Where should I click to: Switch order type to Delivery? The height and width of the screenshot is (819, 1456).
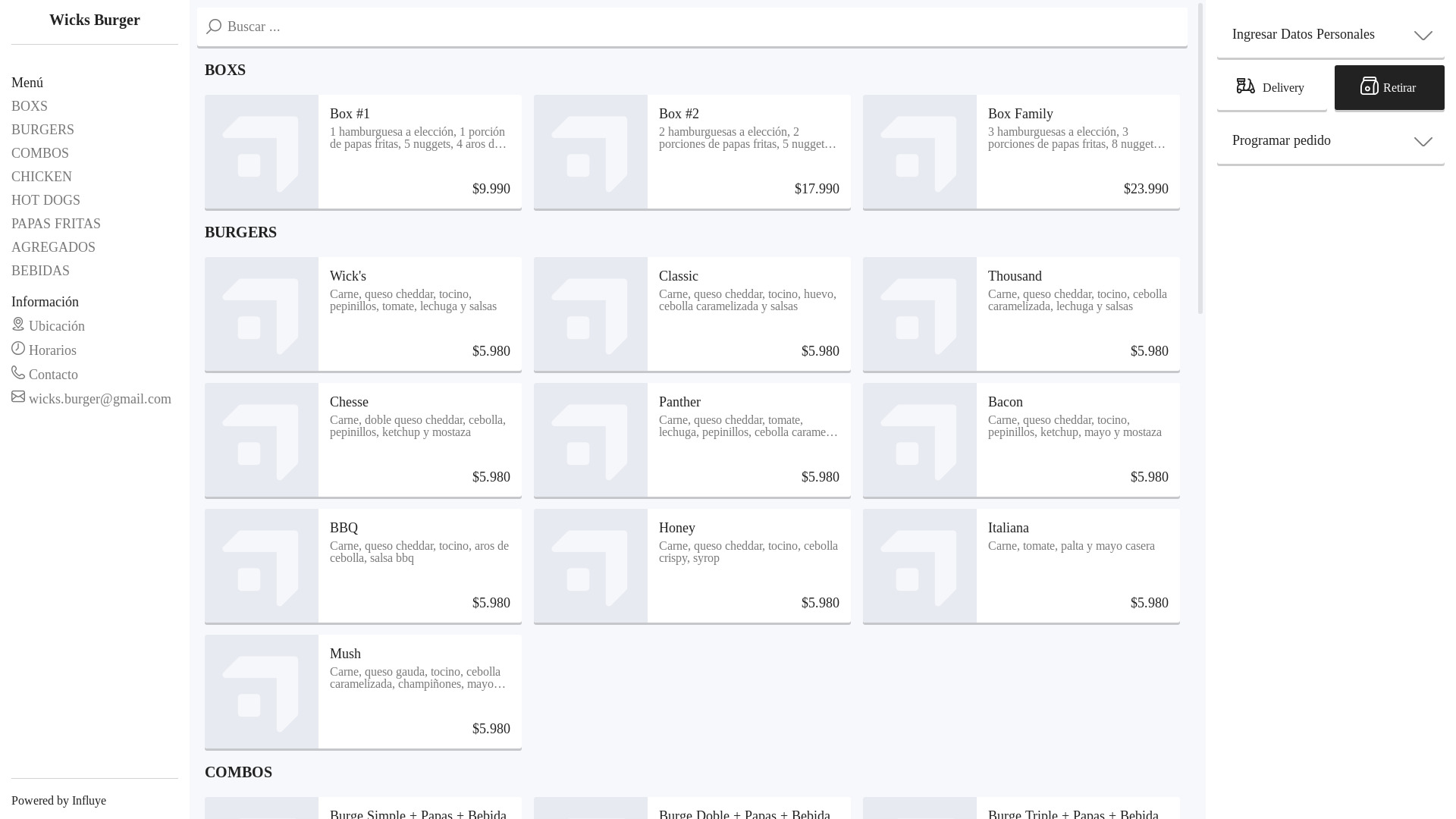1272,88
